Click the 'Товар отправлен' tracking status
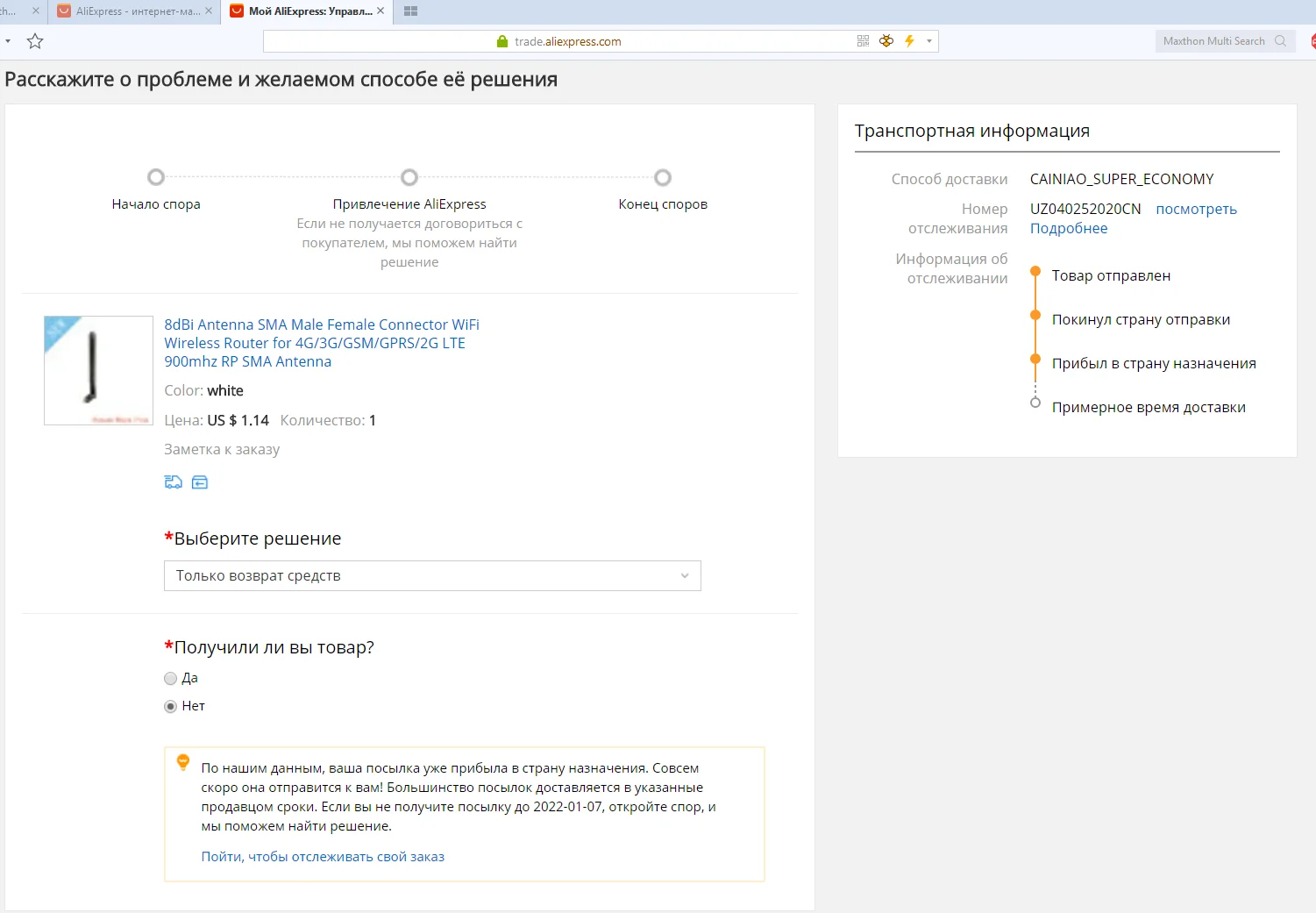1316x913 pixels. tap(1111, 275)
